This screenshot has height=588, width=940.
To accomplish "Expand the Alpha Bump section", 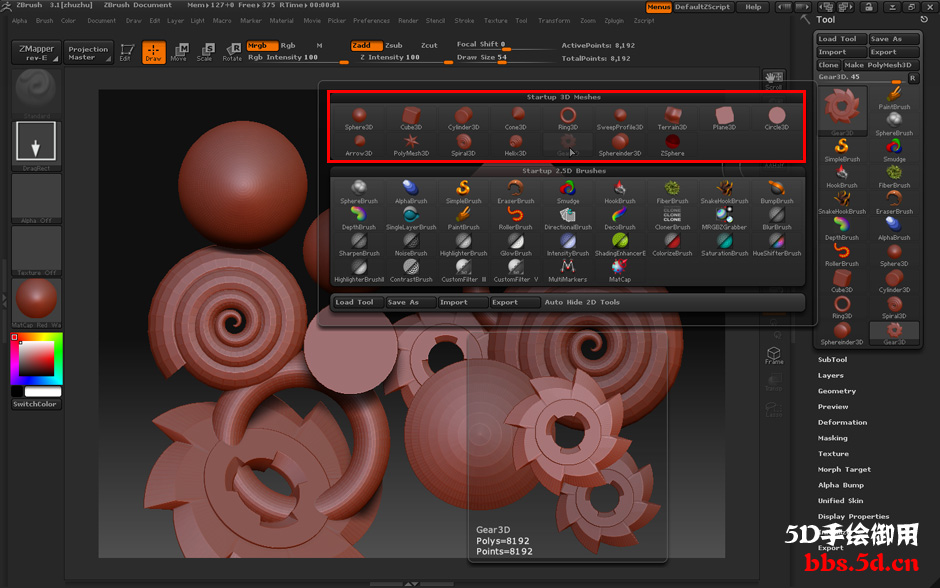I will point(840,485).
